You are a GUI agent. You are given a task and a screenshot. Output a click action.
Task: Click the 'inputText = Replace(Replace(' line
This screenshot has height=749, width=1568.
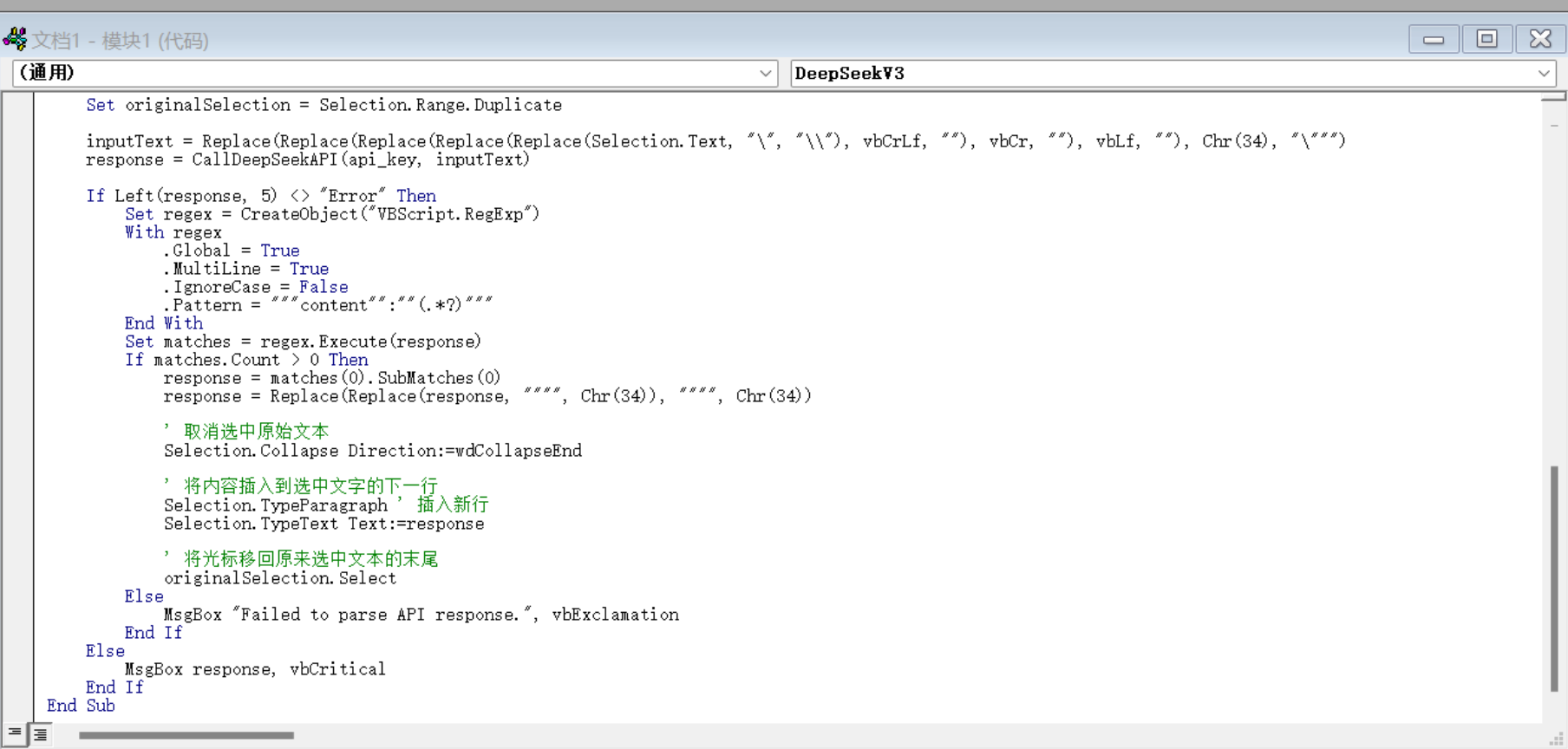(x=715, y=141)
